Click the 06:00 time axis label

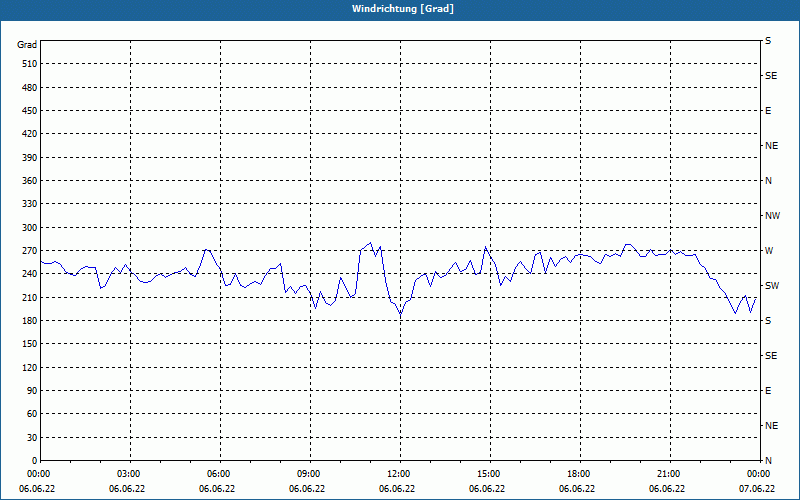[x=218, y=473]
